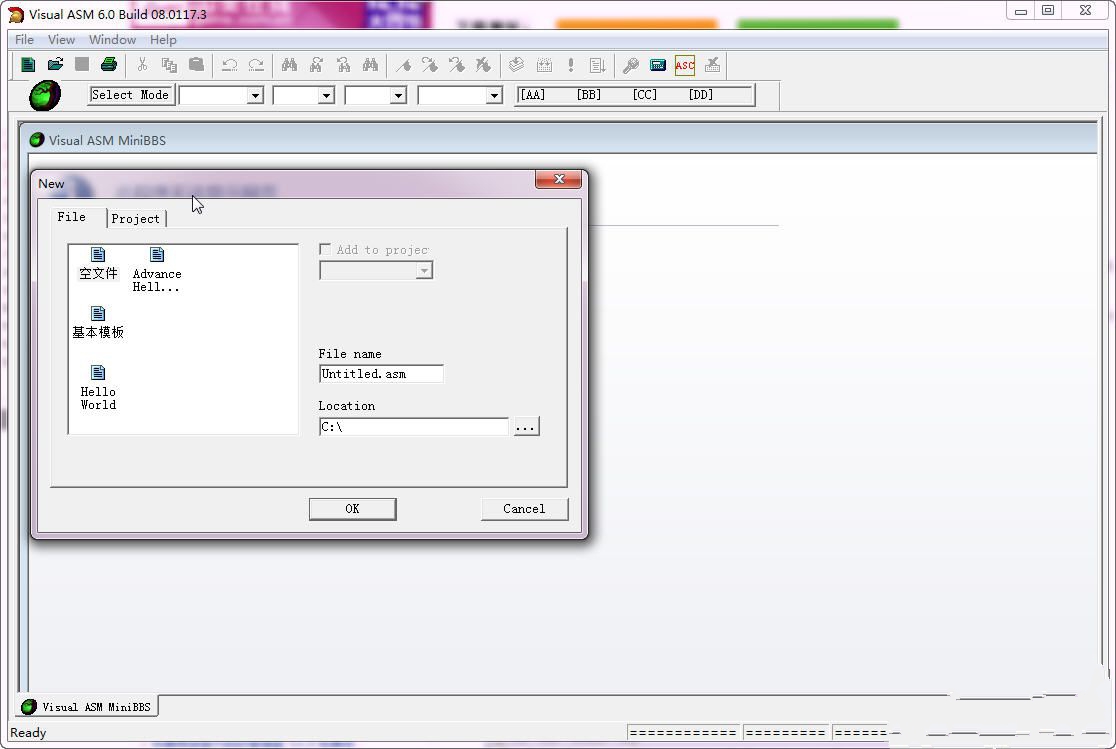
Task: Click the [AA] label
Action: click(532, 95)
